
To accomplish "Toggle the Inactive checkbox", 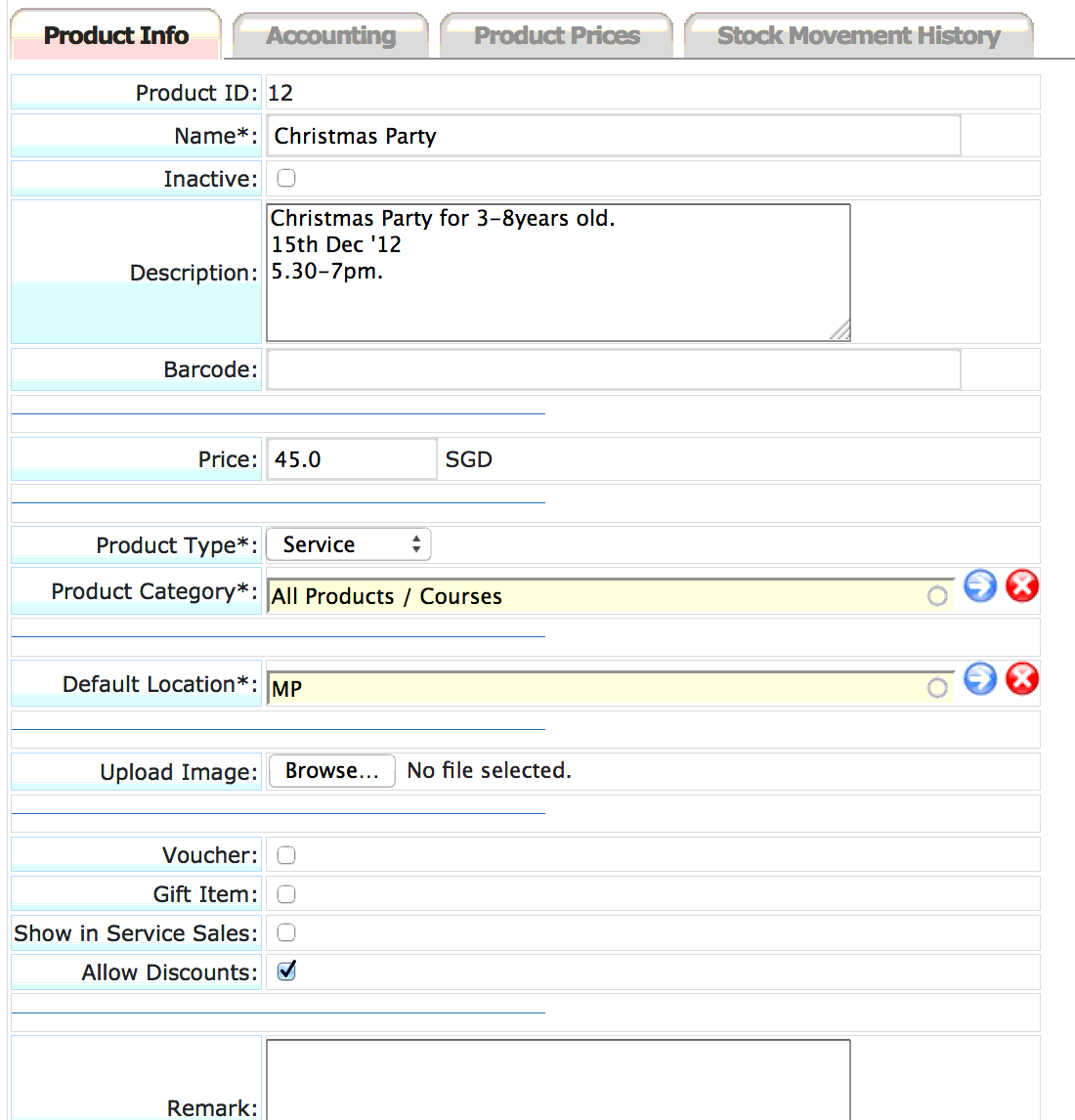I will [x=286, y=178].
